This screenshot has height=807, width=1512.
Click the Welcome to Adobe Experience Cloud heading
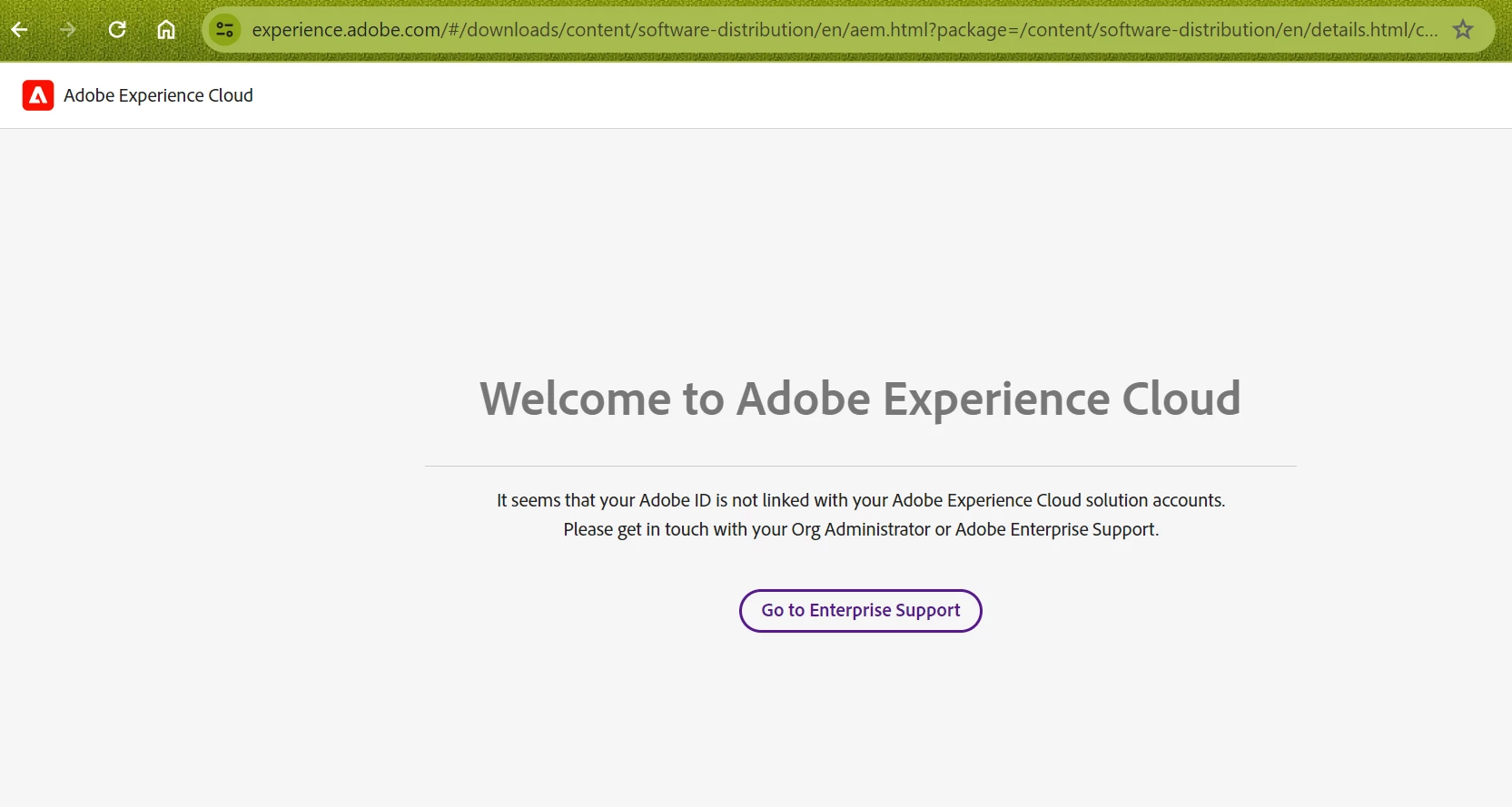pos(860,399)
